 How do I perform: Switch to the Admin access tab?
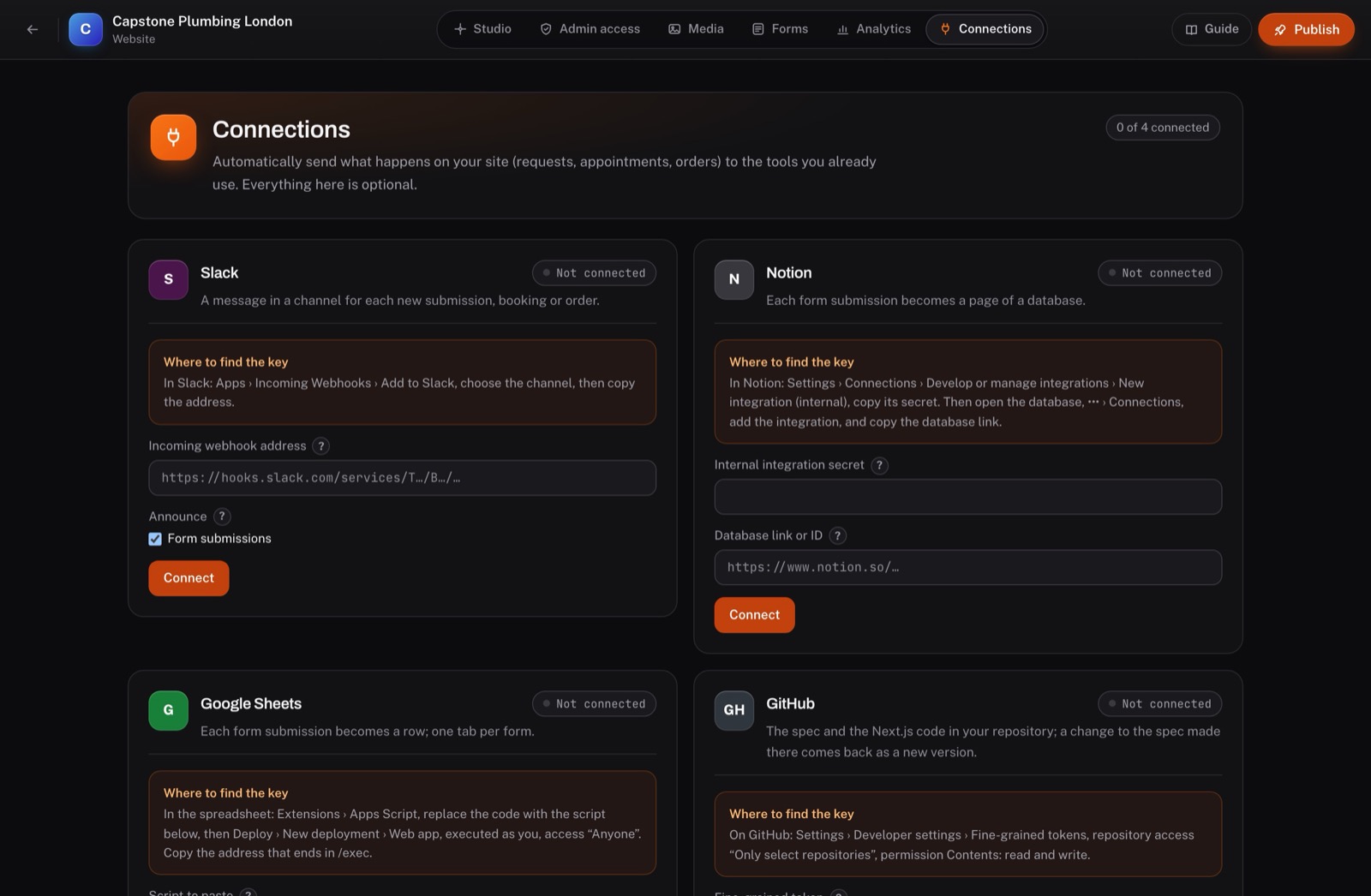590,29
